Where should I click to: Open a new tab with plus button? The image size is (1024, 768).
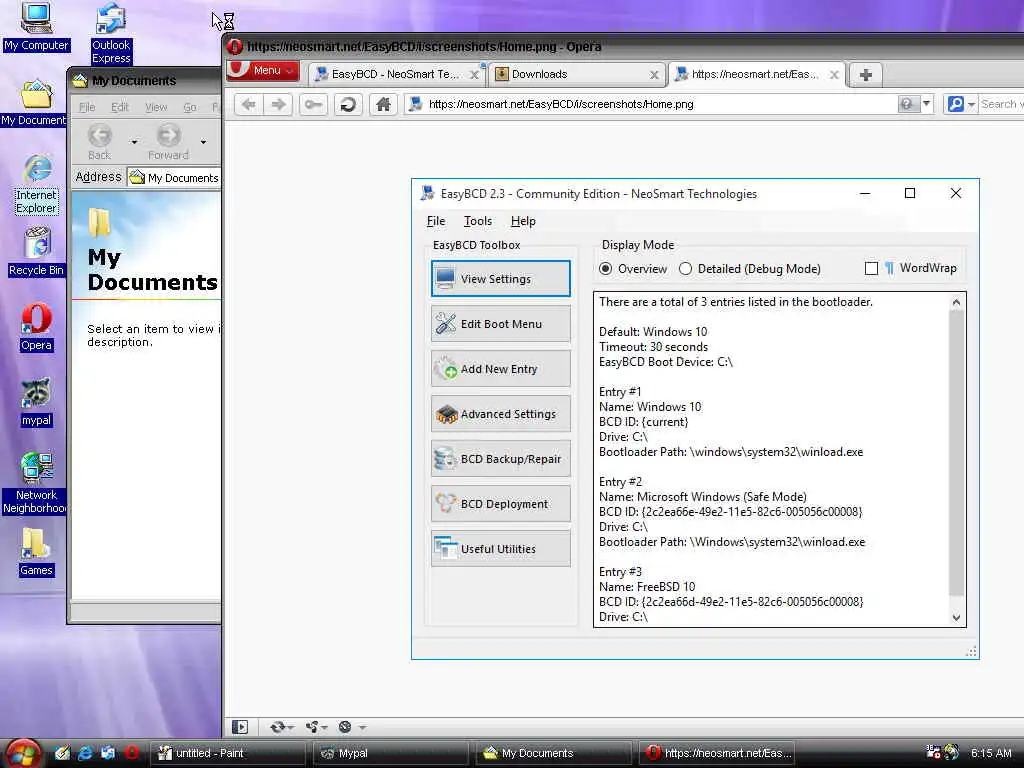pyautogui.click(x=866, y=74)
